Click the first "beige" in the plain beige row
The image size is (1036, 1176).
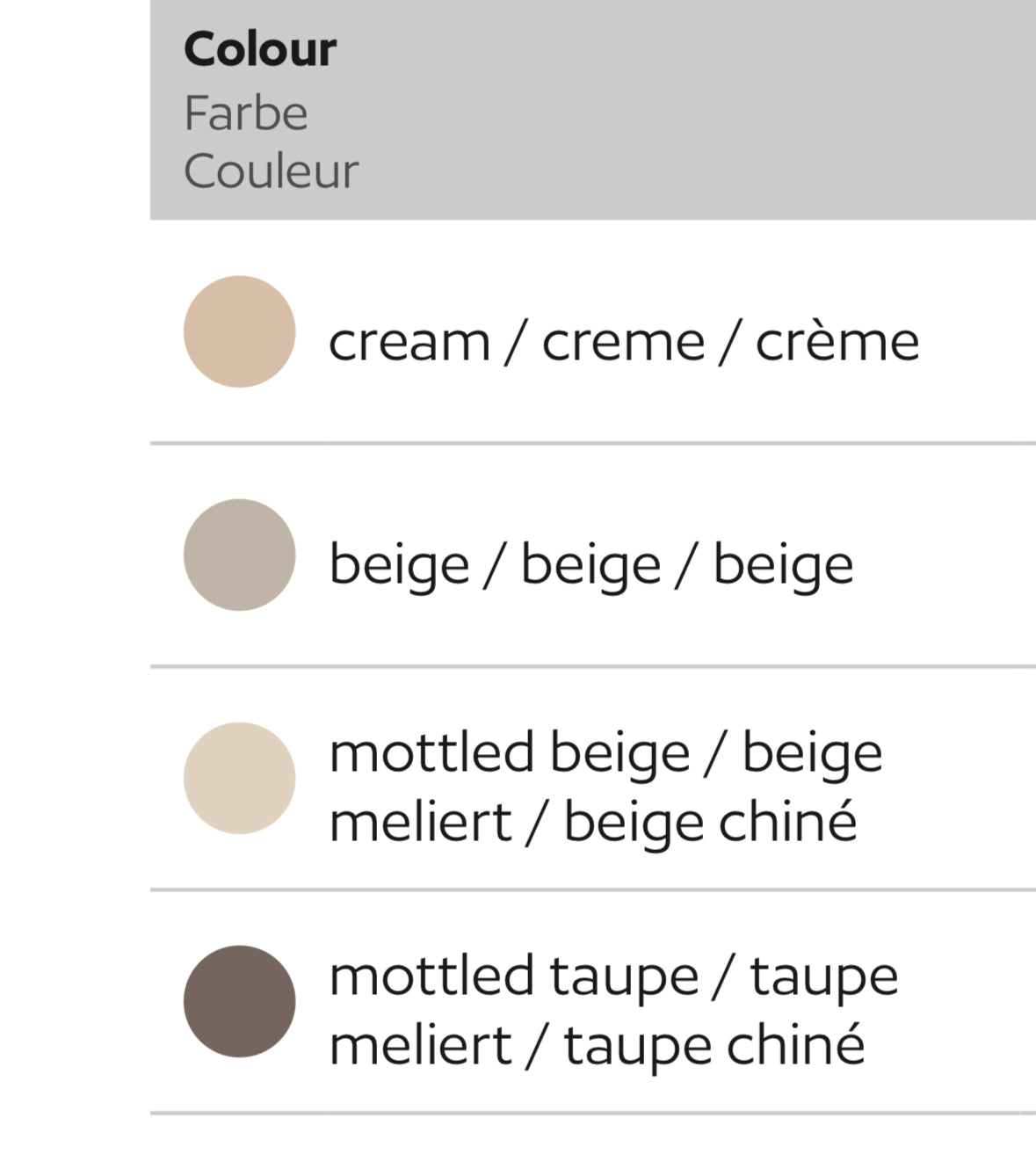click(399, 564)
